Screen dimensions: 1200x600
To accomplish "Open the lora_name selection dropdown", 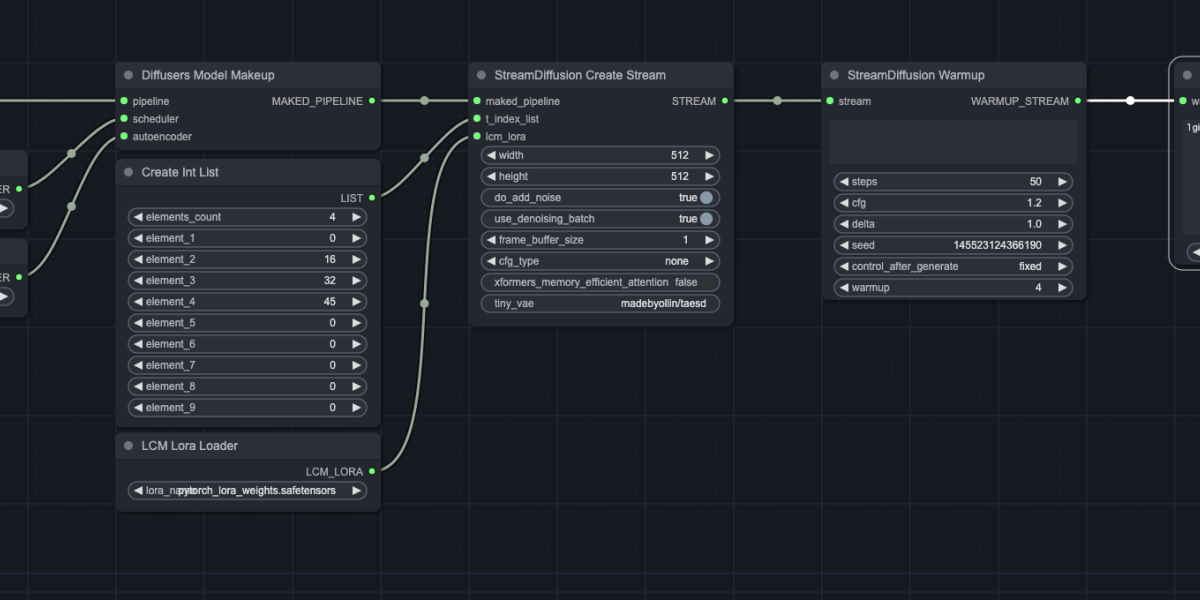I will coord(247,491).
